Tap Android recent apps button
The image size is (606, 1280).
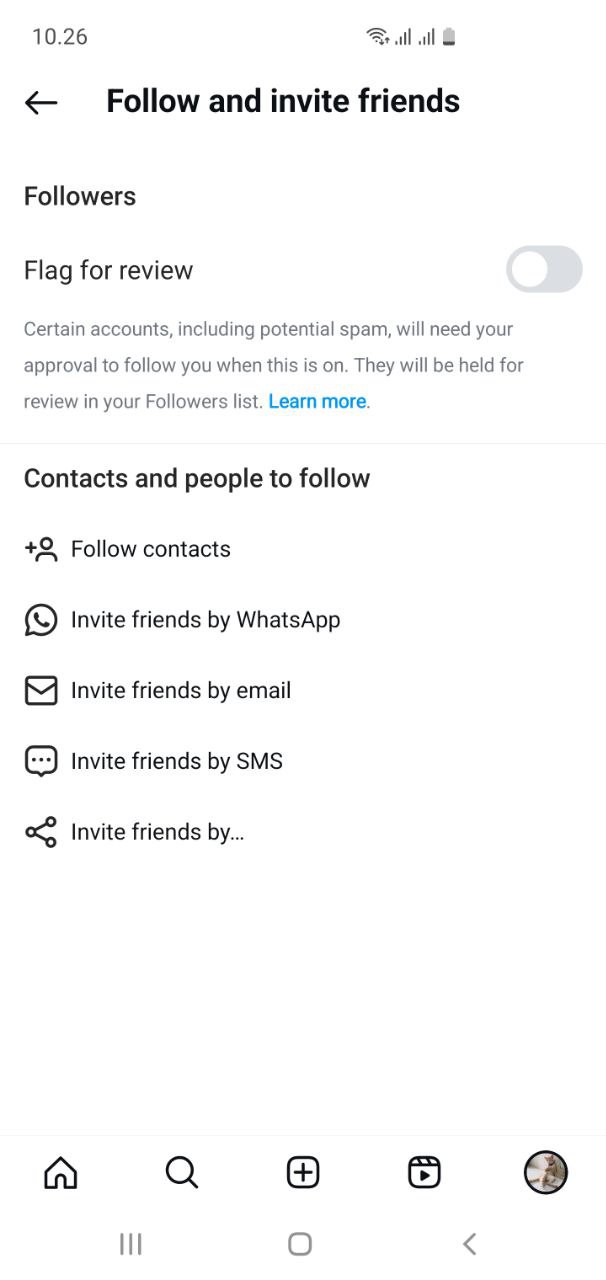[131, 1244]
